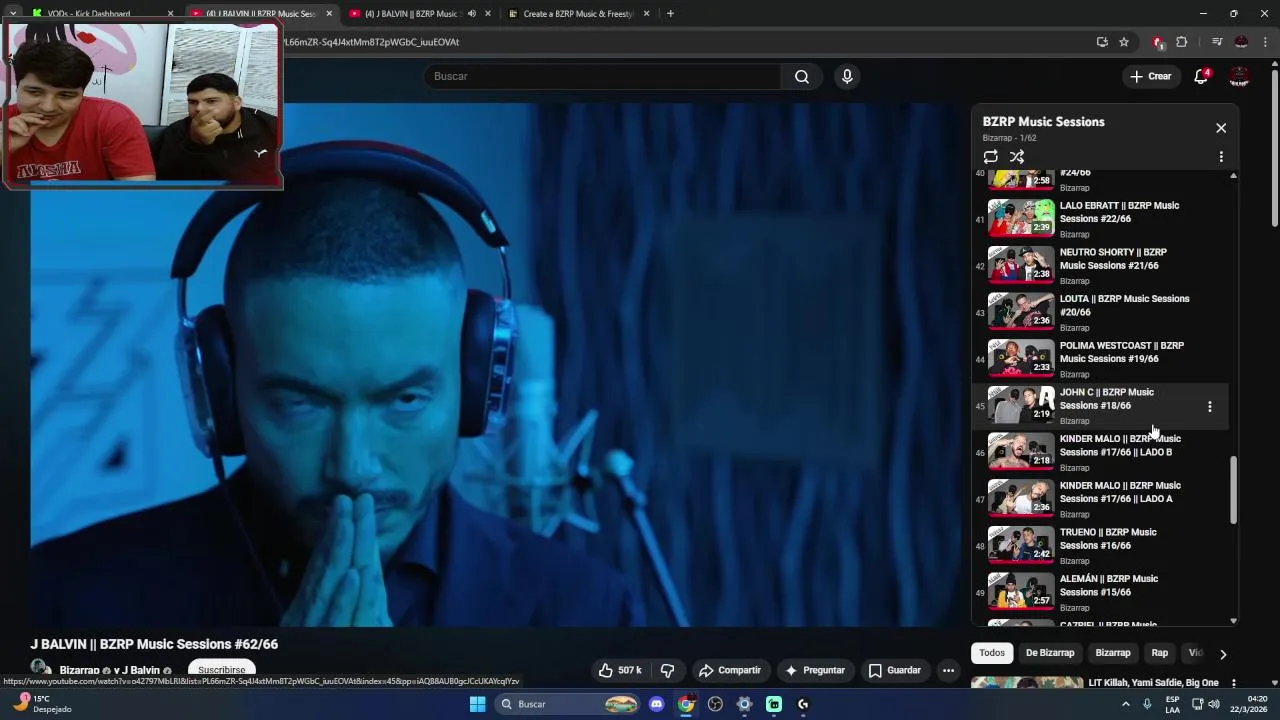Open OBS Studio from the taskbar
The height and width of the screenshot is (720, 1280).
click(715, 704)
